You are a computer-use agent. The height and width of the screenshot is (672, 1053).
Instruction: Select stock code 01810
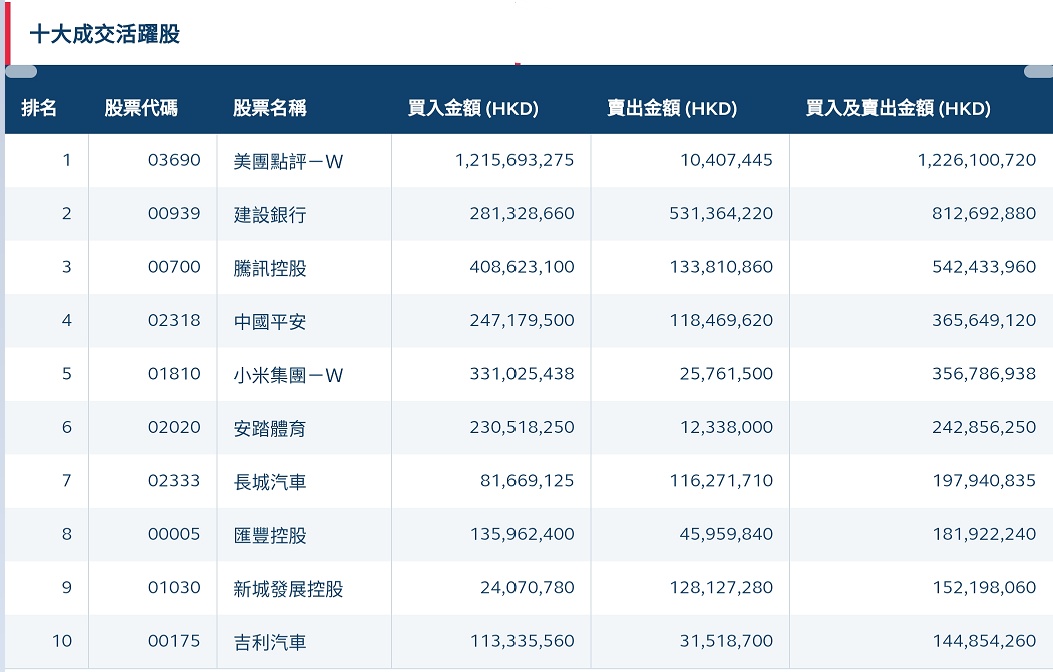pos(174,373)
